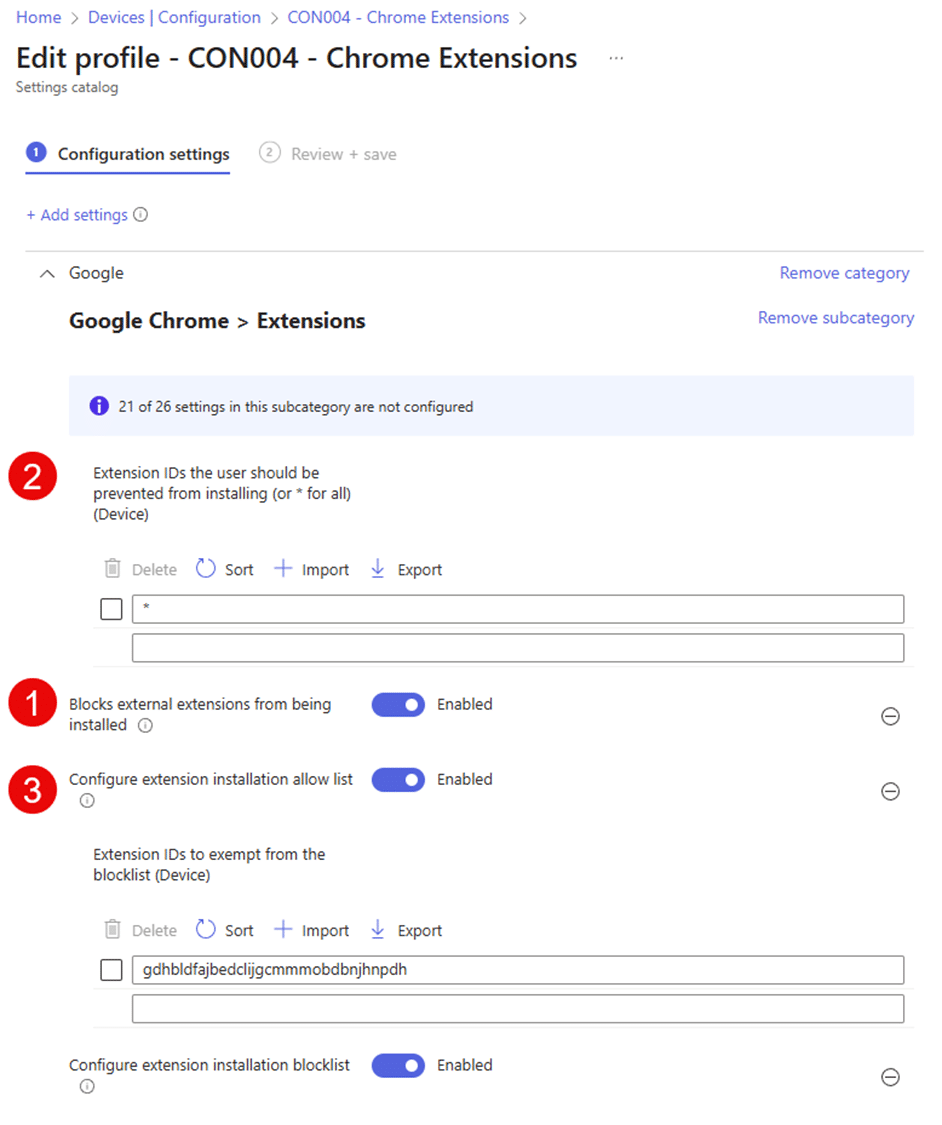Screen dimensions: 942x1125
Task: Click Import icon in the exempt extensions toolbar
Action: [x=284, y=930]
